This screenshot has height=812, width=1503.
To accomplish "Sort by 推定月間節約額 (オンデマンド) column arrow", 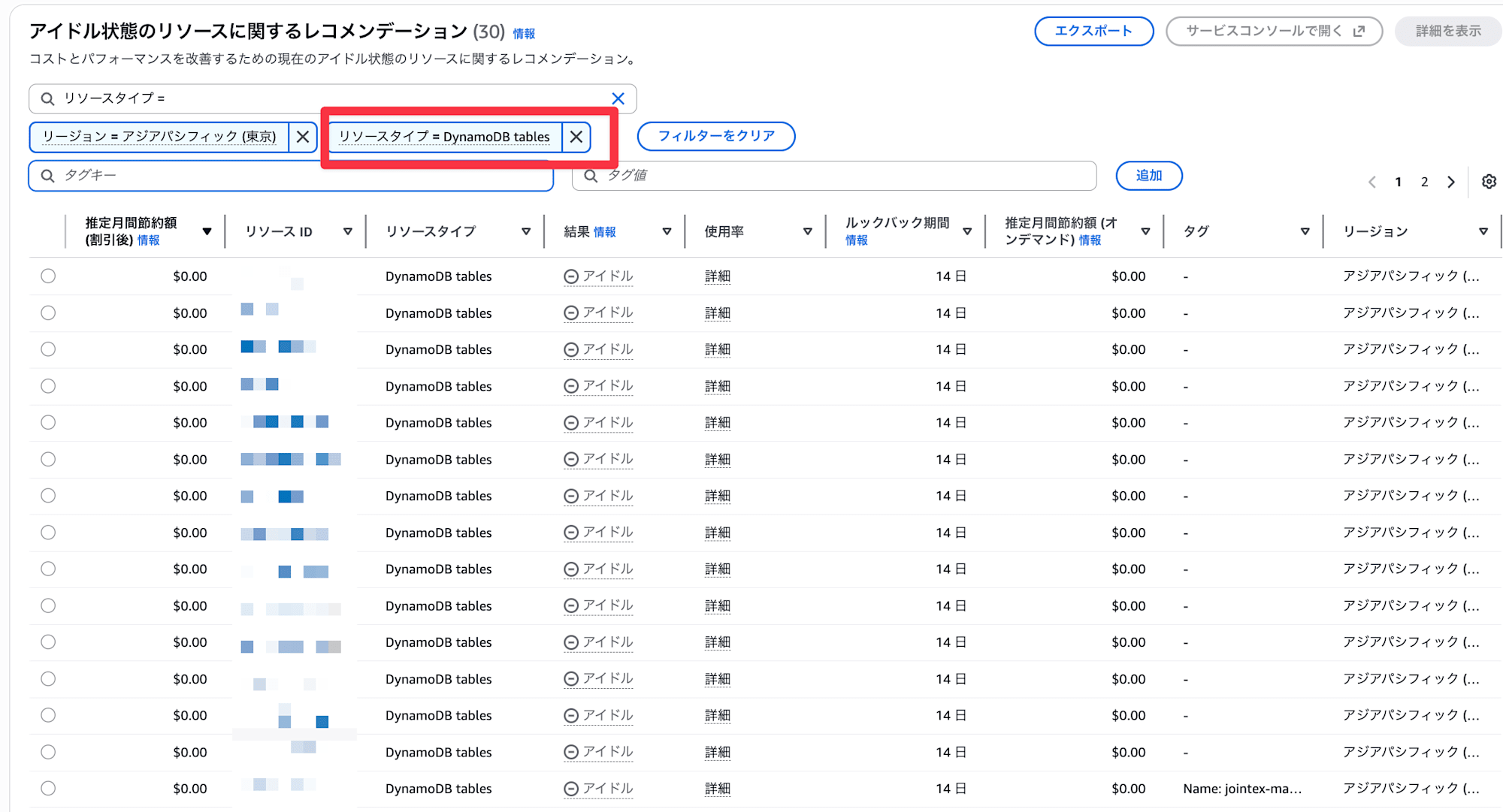I will 1145,231.
